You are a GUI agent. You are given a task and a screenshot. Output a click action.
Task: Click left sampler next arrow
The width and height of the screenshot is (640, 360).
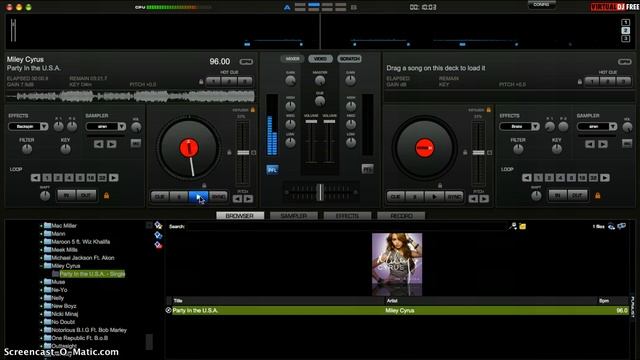pyautogui.click(x=111, y=144)
